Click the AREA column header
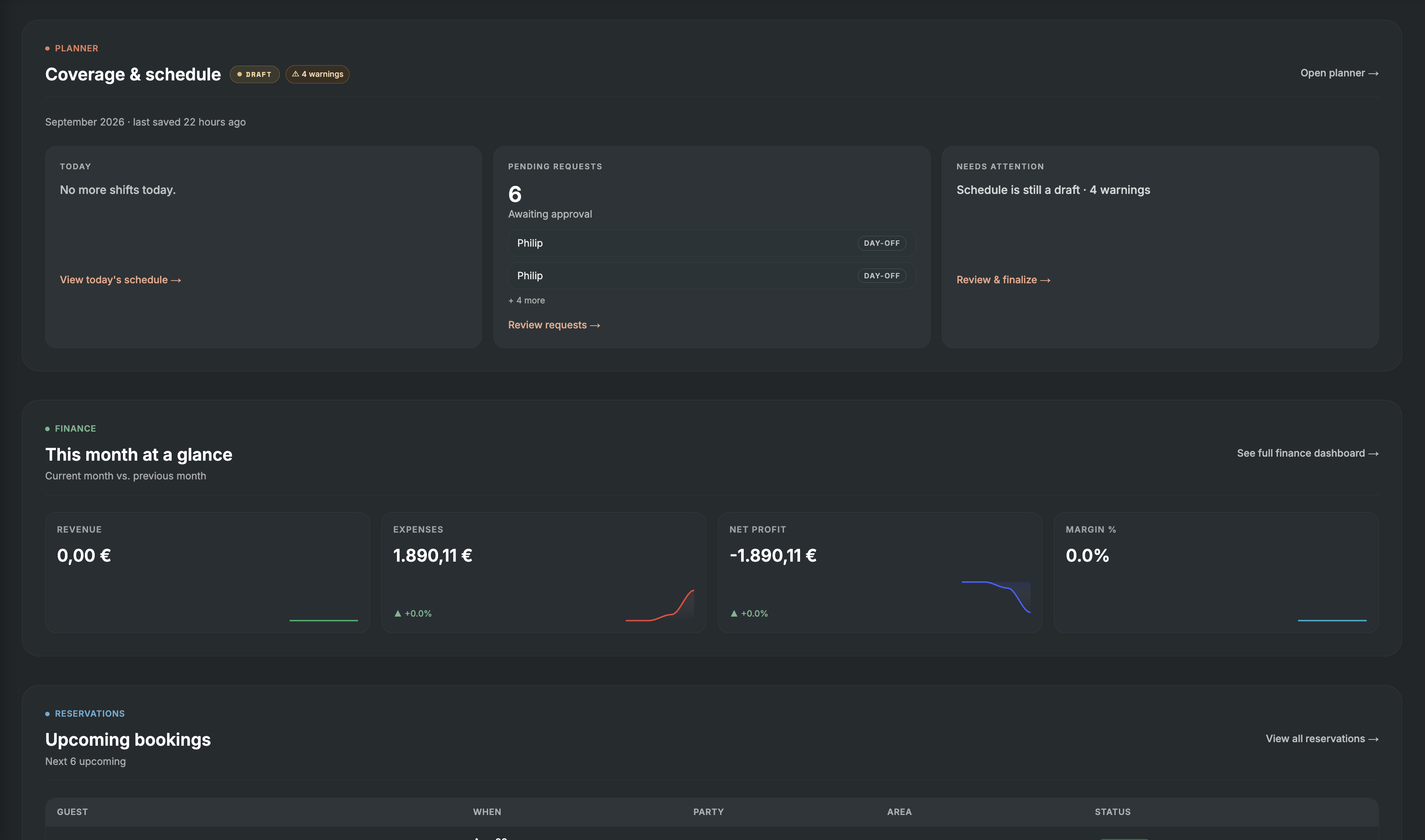The image size is (1425, 840). [899, 812]
